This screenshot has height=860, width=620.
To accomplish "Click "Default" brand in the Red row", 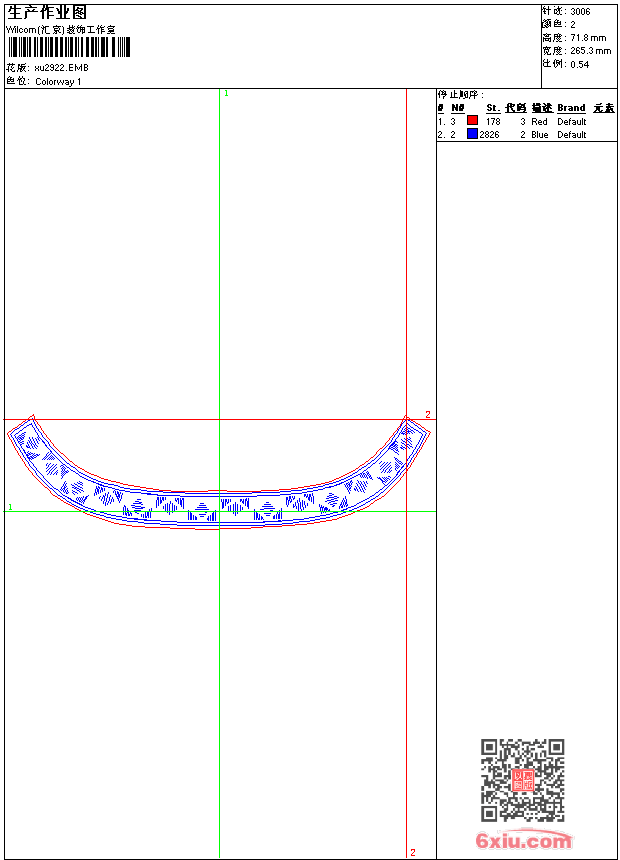I will point(572,122).
